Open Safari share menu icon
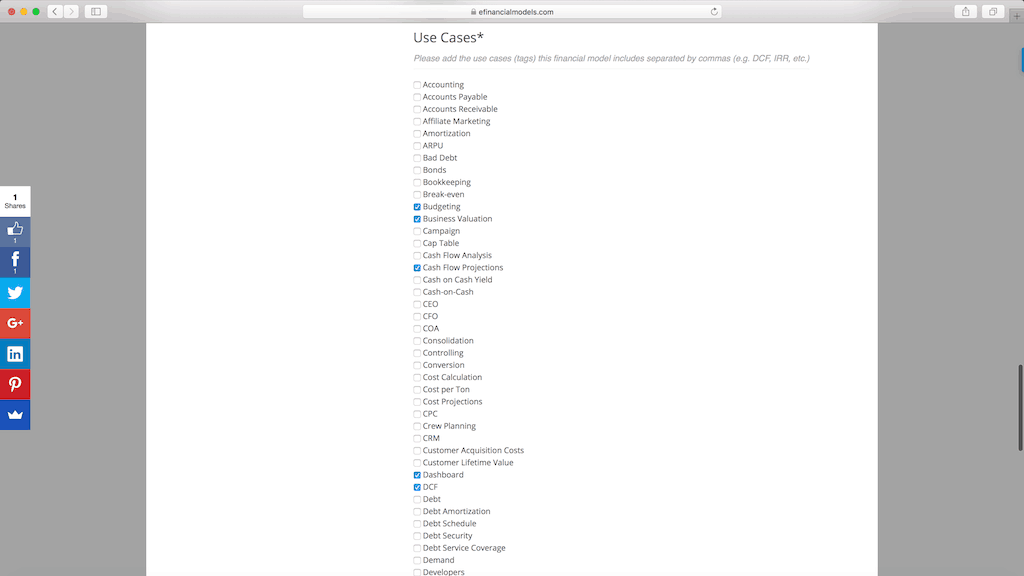The image size is (1024, 576). click(x=965, y=11)
